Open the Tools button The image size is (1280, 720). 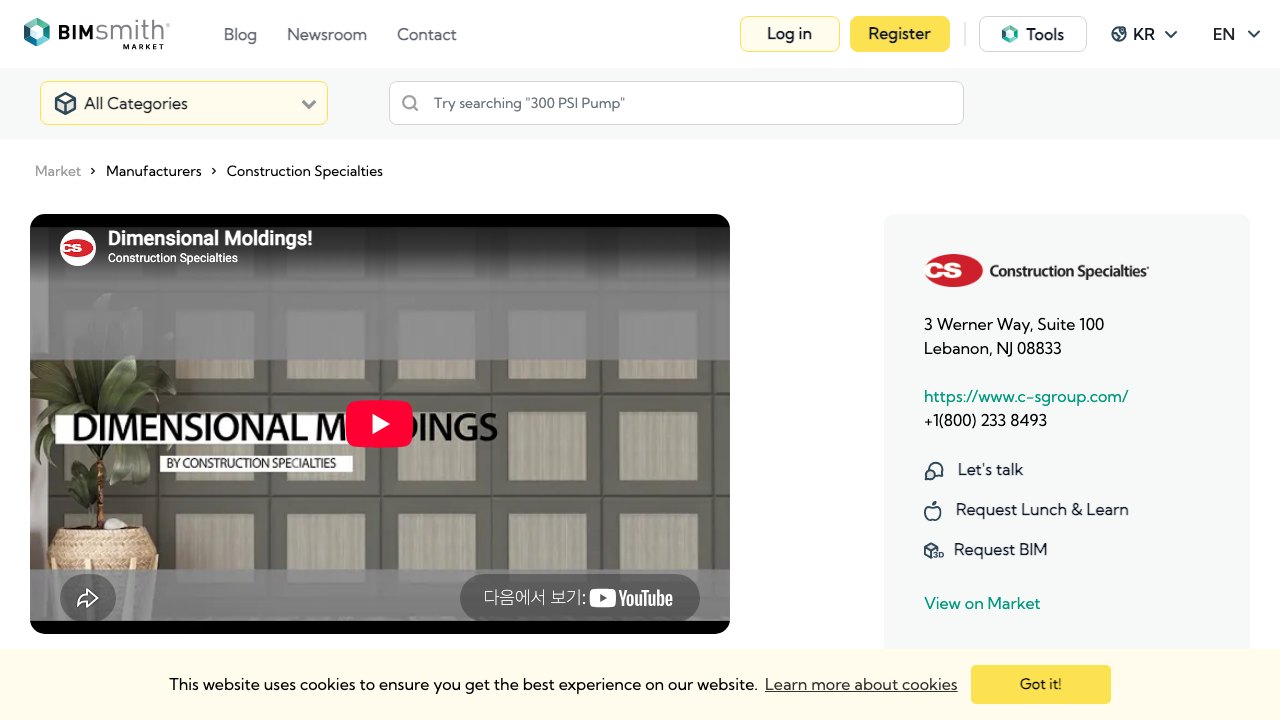pyautogui.click(x=1033, y=34)
